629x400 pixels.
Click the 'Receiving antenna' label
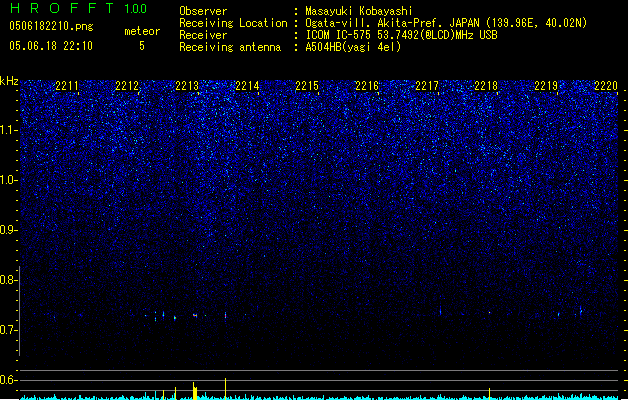coord(230,47)
